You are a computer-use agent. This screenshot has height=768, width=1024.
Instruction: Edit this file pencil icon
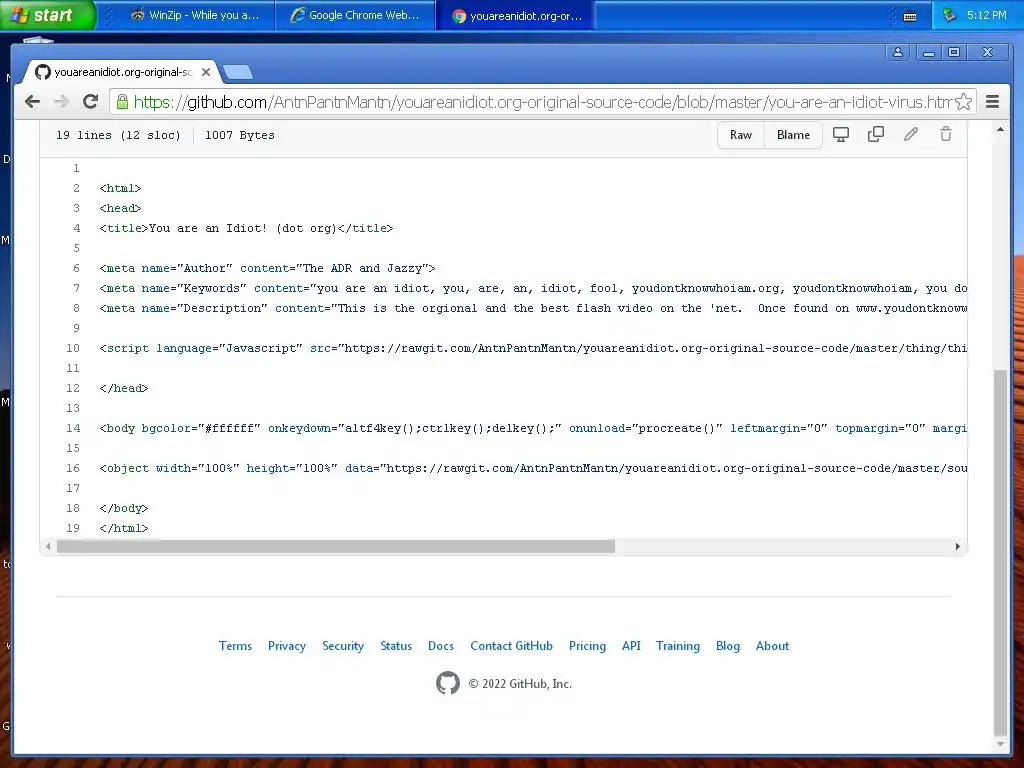tap(911, 134)
